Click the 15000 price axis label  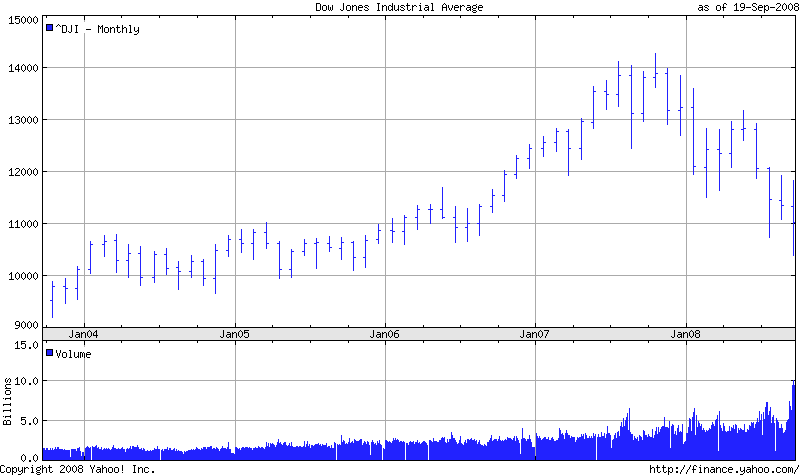click(x=20, y=18)
